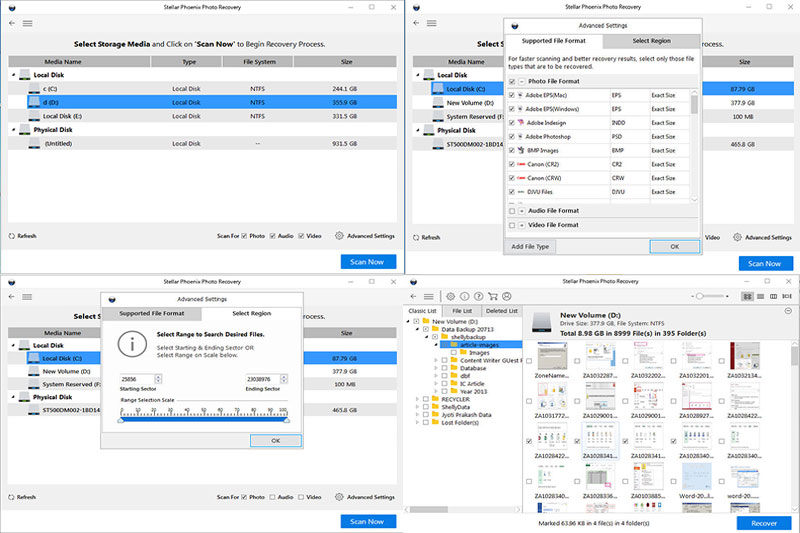Check the Audio File Format checkbox

coord(512,211)
